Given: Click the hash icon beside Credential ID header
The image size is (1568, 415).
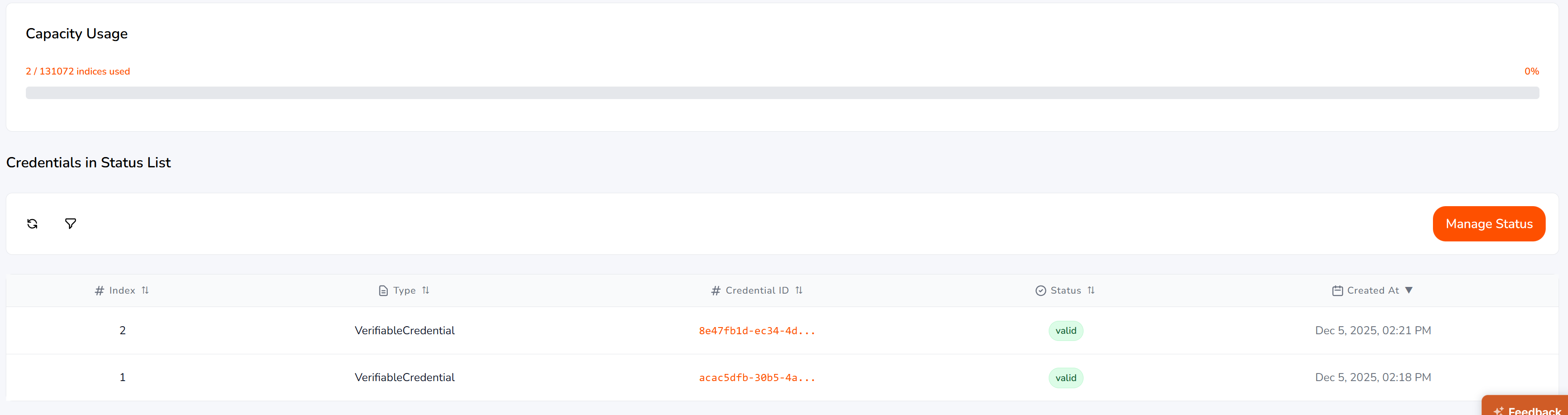Looking at the screenshot, I should coord(716,290).
